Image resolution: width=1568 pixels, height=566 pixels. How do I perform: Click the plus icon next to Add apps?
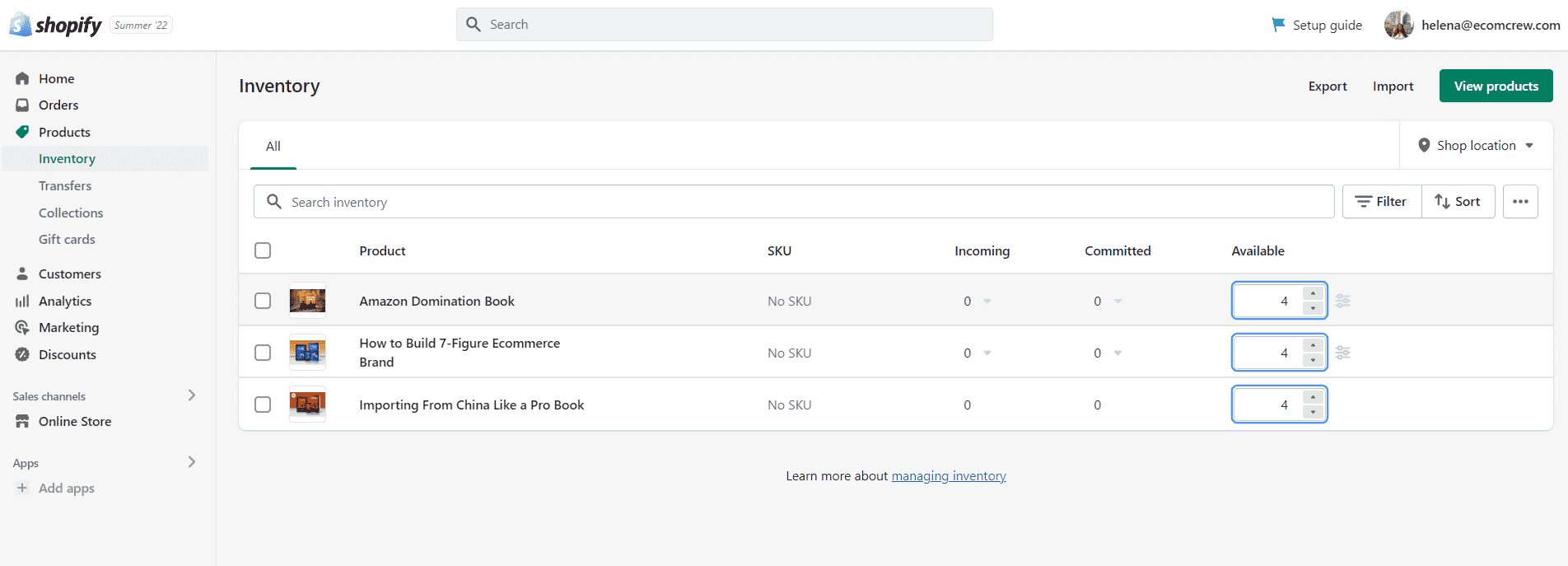point(22,488)
